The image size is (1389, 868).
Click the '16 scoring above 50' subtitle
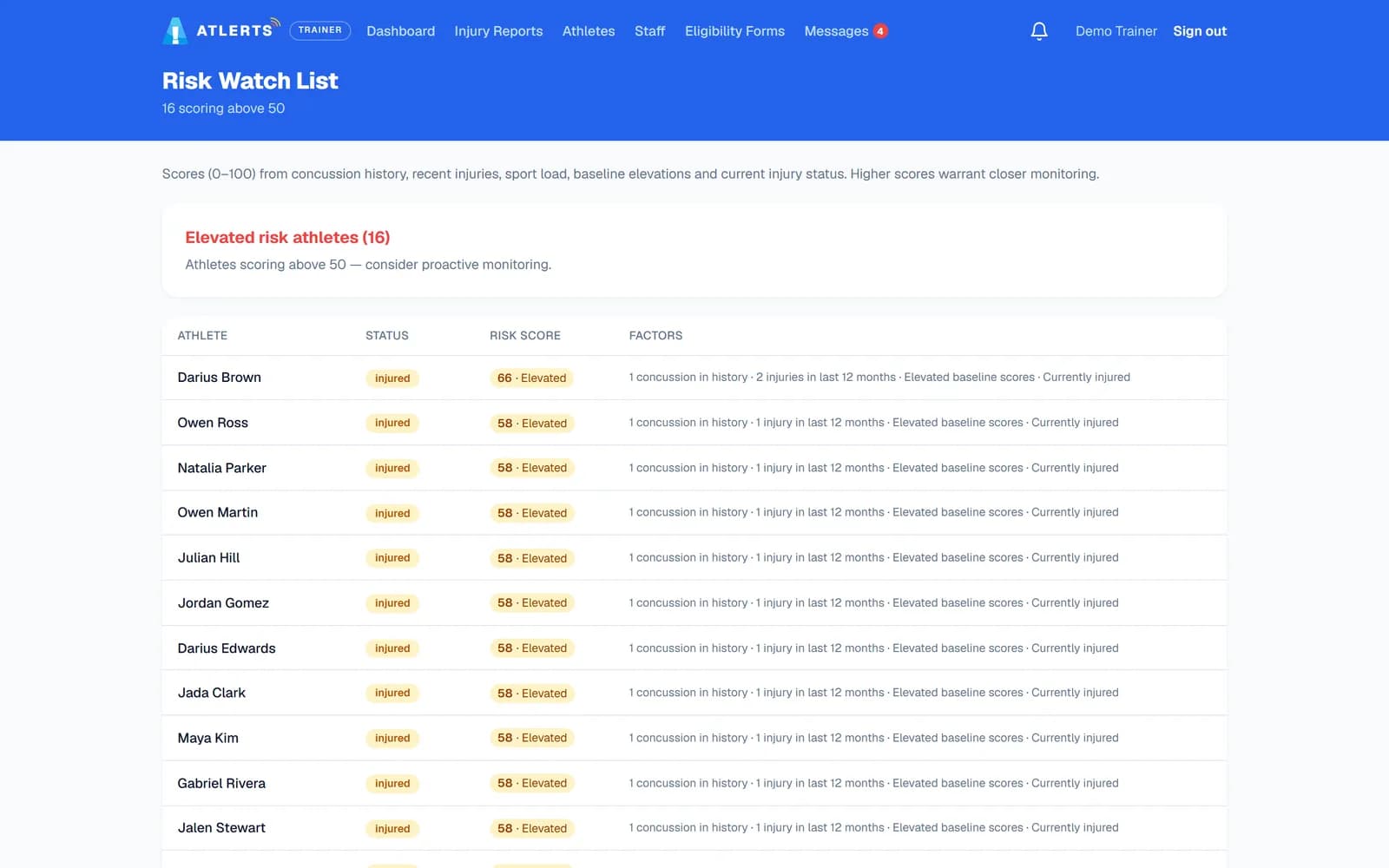point(223,108)
